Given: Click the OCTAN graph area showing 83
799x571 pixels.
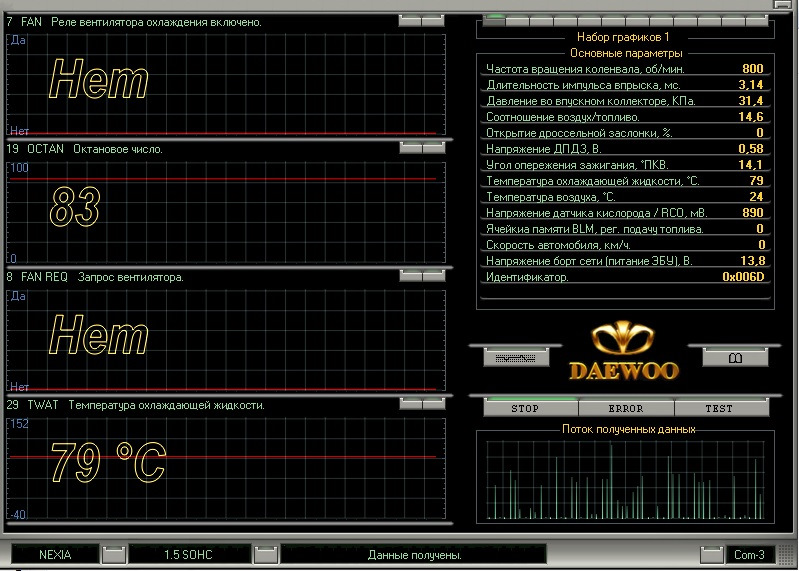Looking at the screenshot, I should [226, 212].
